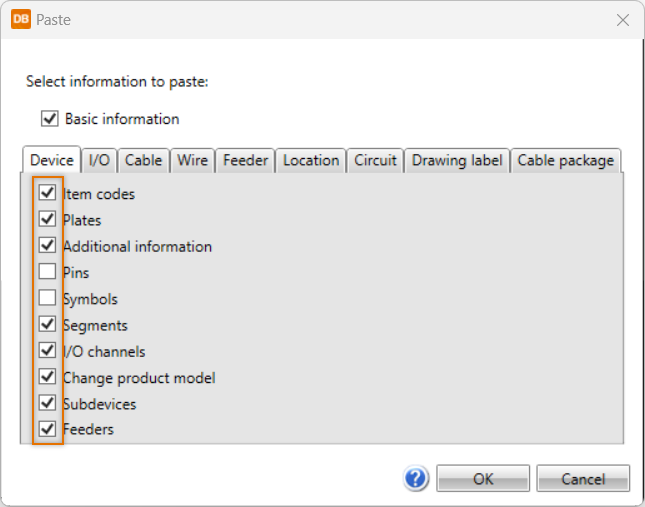Uncheck the Basic information checkbox

50,119
